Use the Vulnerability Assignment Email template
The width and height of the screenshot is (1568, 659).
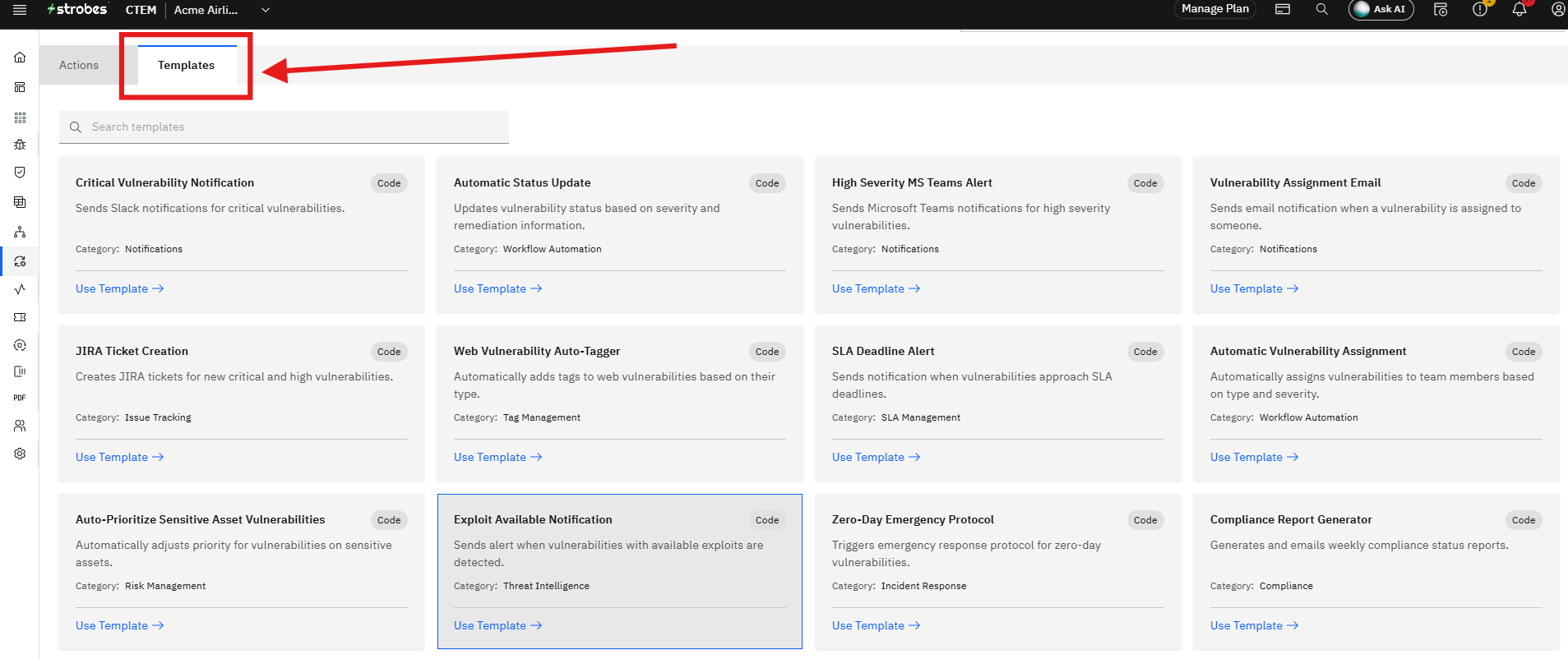click(x=1255, y=288)
